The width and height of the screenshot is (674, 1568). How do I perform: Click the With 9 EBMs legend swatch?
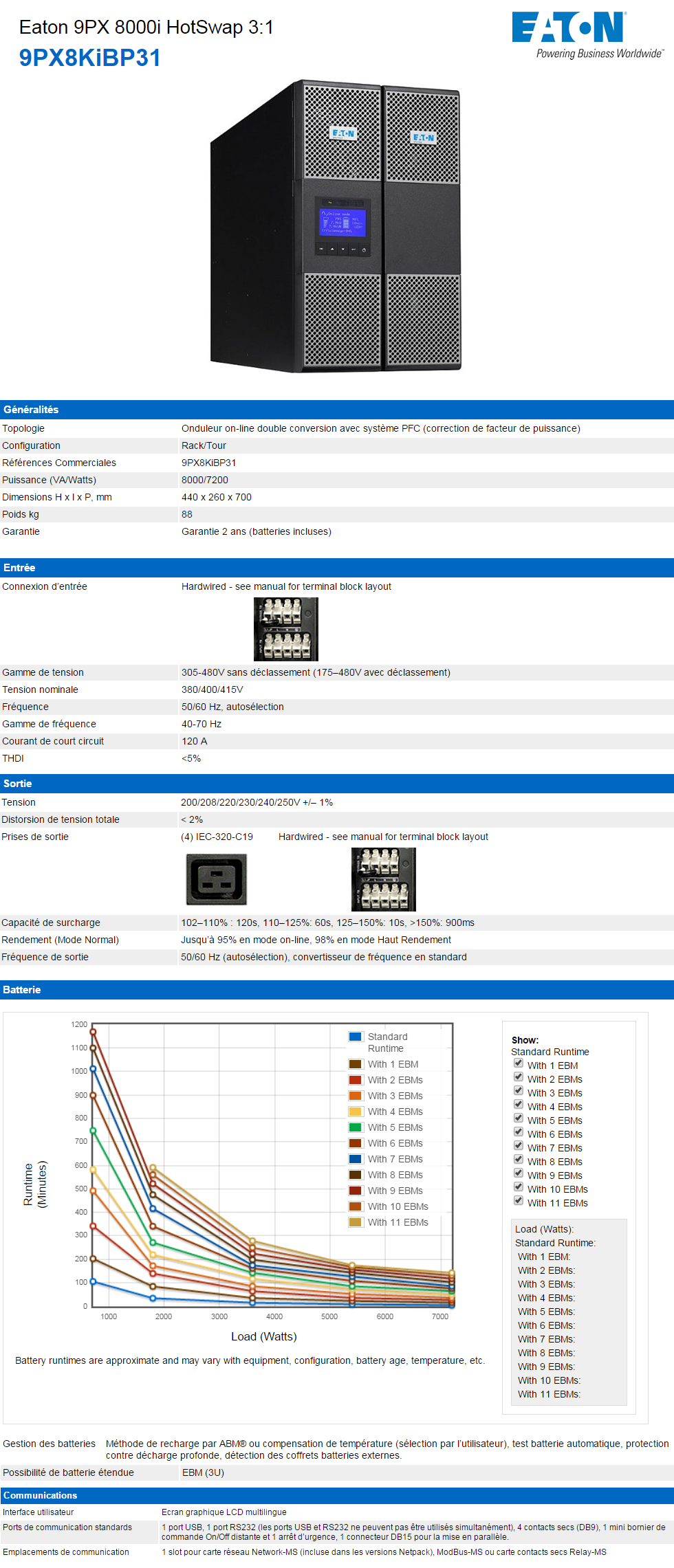(x=356, y=1191)
